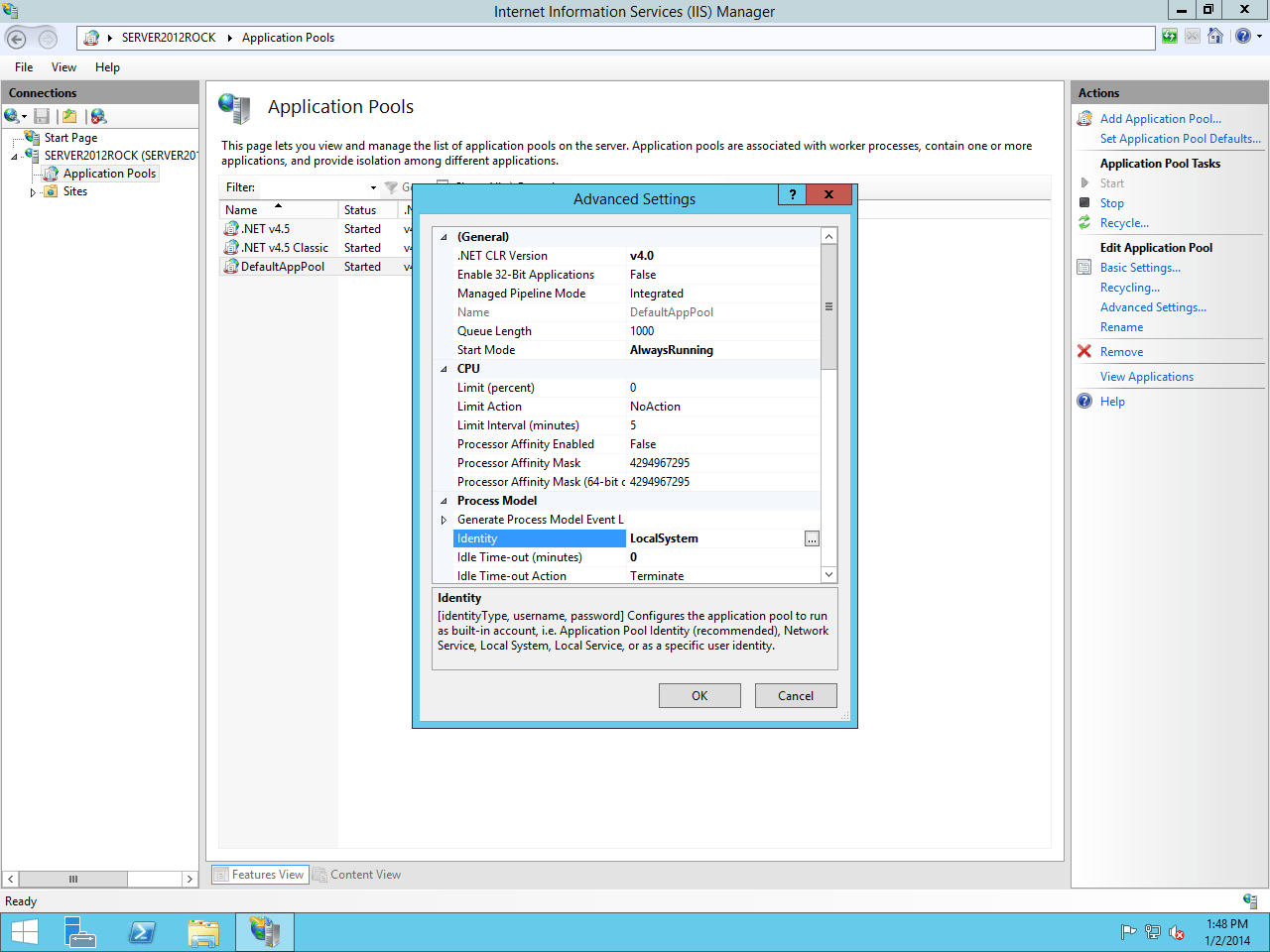This screenshot has height=952, width=1270.
Task: Click the blue Help icon in Actions pane
Action: 1084,401
